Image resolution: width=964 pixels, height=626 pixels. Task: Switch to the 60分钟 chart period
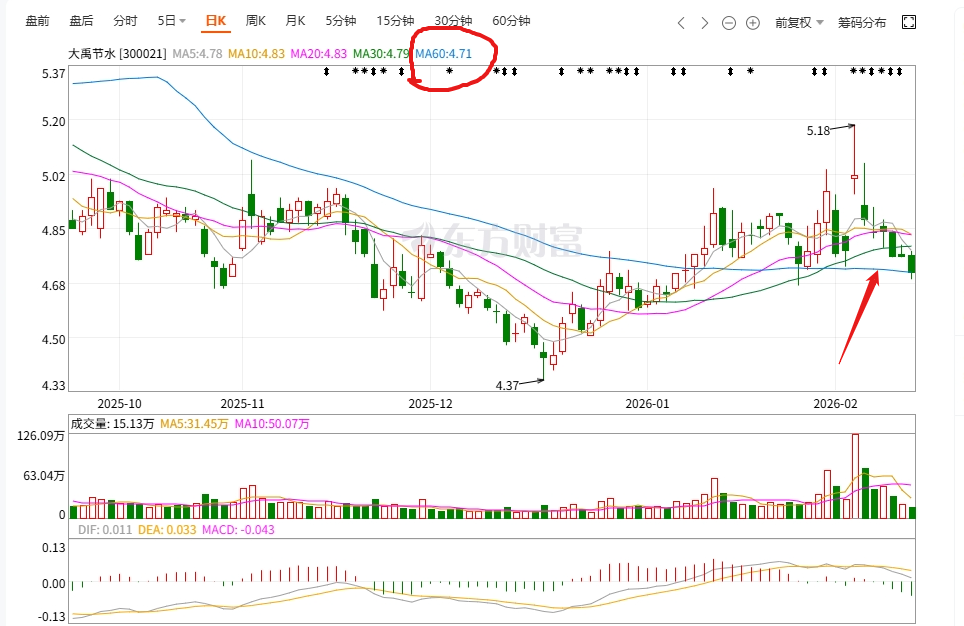pyautogui.click(x=511, y=22)
